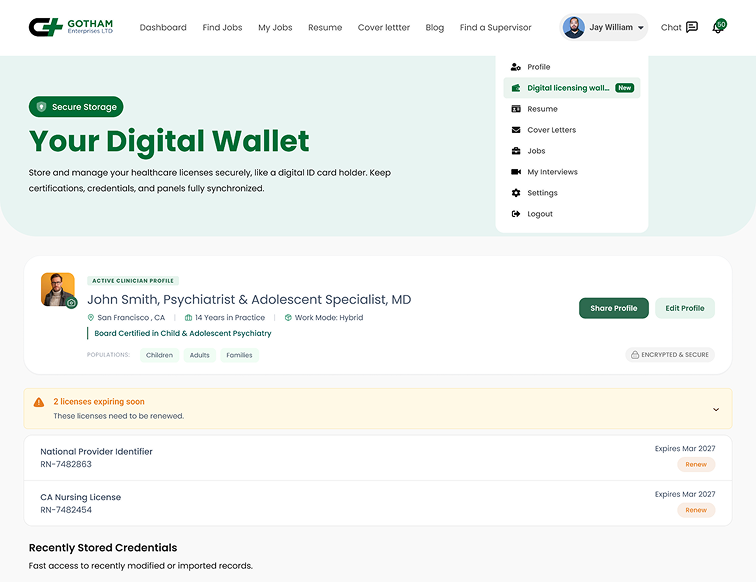Screen dimensions: 756x582
Task: Click the Logout exit icon
Action: 516,214
